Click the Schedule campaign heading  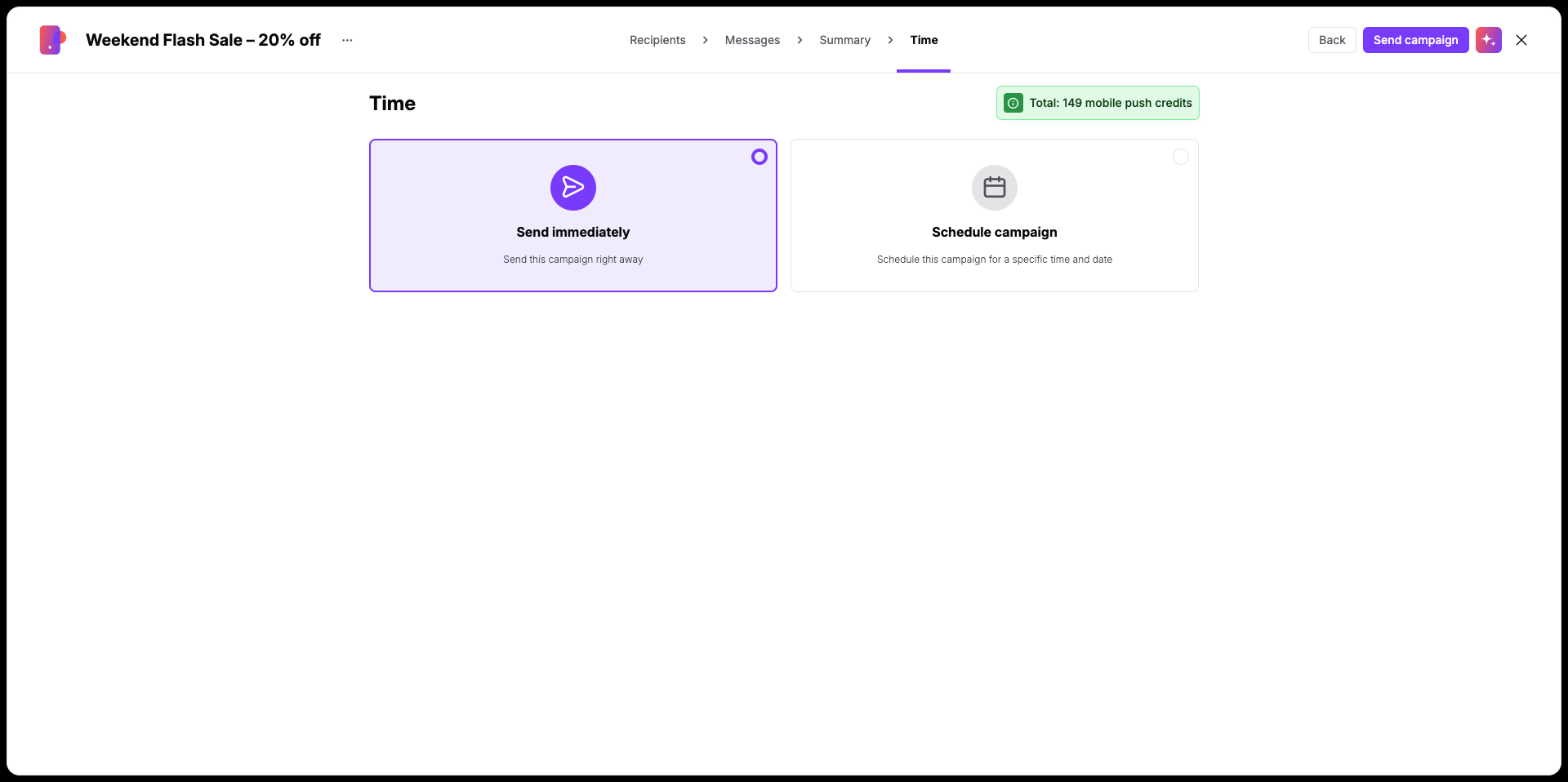[x=995, y=233]
